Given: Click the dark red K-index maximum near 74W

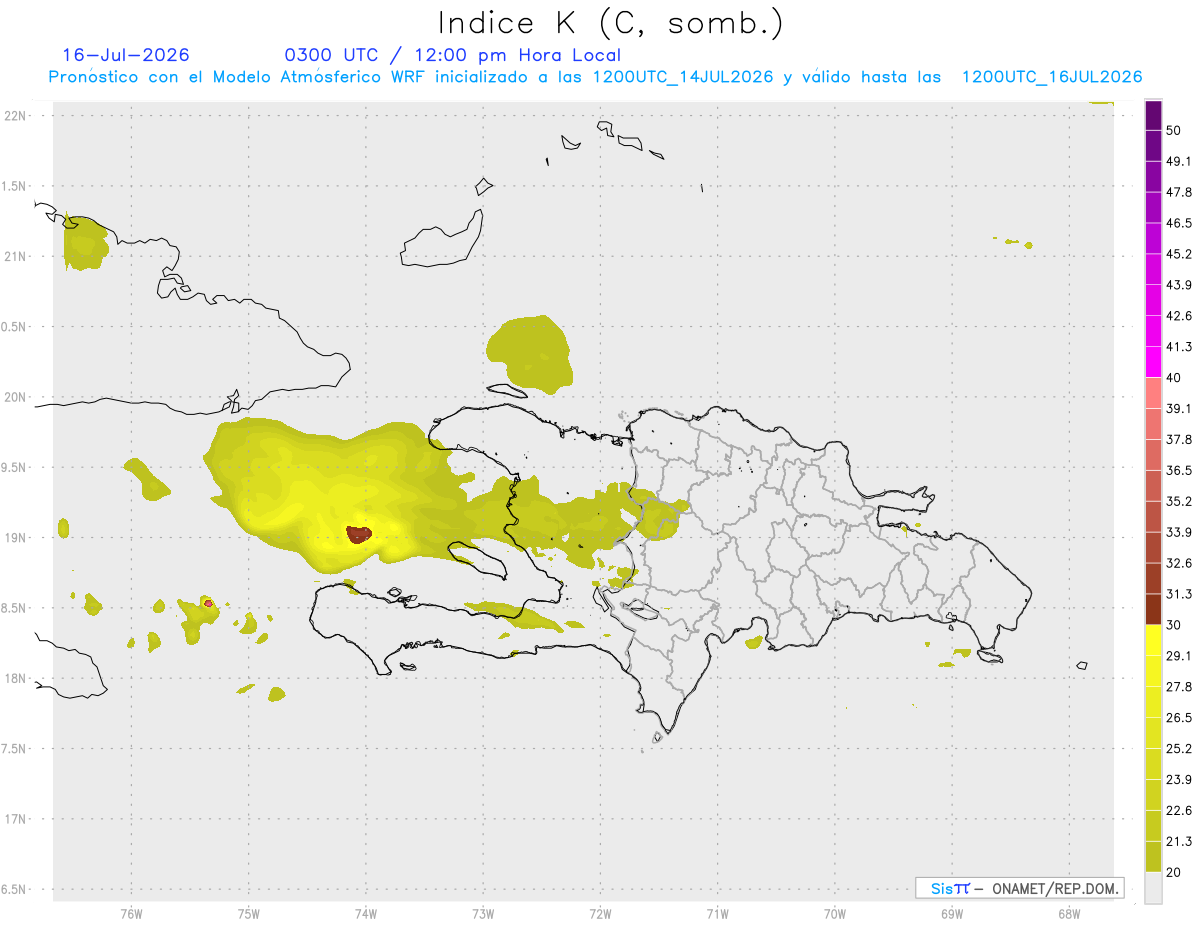Looking at the screenshot, I should tap(359, 534).
